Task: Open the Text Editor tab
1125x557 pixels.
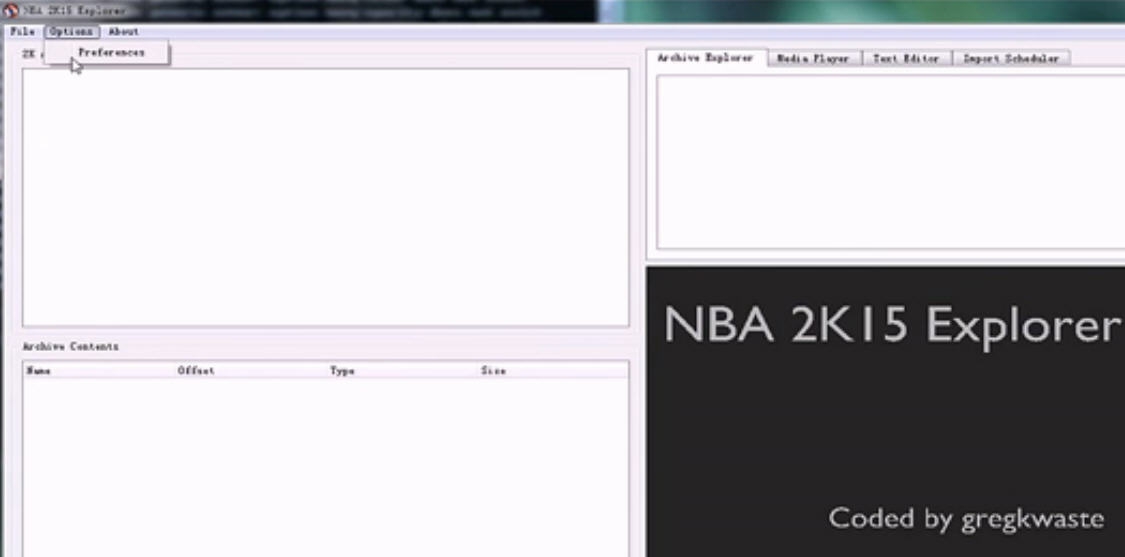Action: point(906,59)
